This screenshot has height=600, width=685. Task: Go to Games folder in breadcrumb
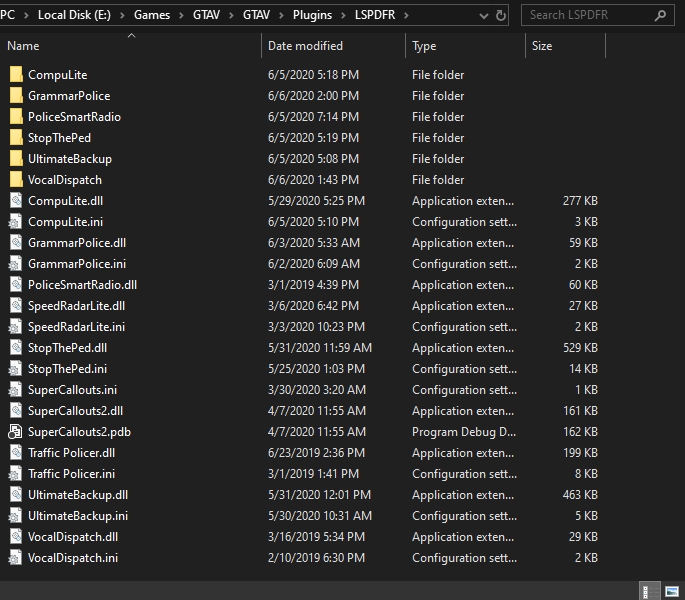(x=152, y=15)
